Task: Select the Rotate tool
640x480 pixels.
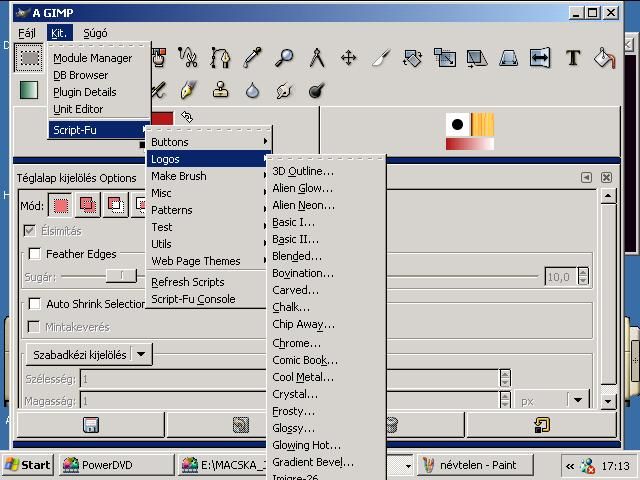Action: 412,58
